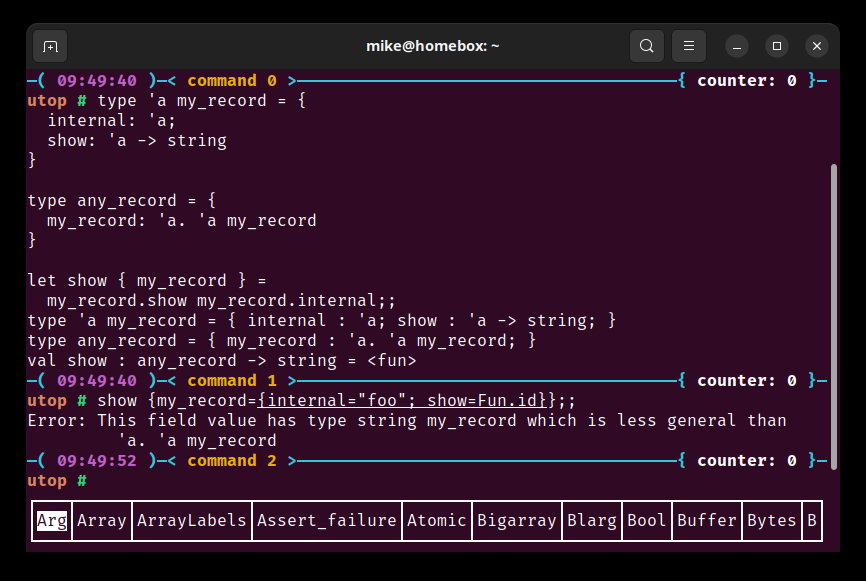Screen dimensions: 866x581
Task: Select Bytes completion suggestion
Action: 771,520
